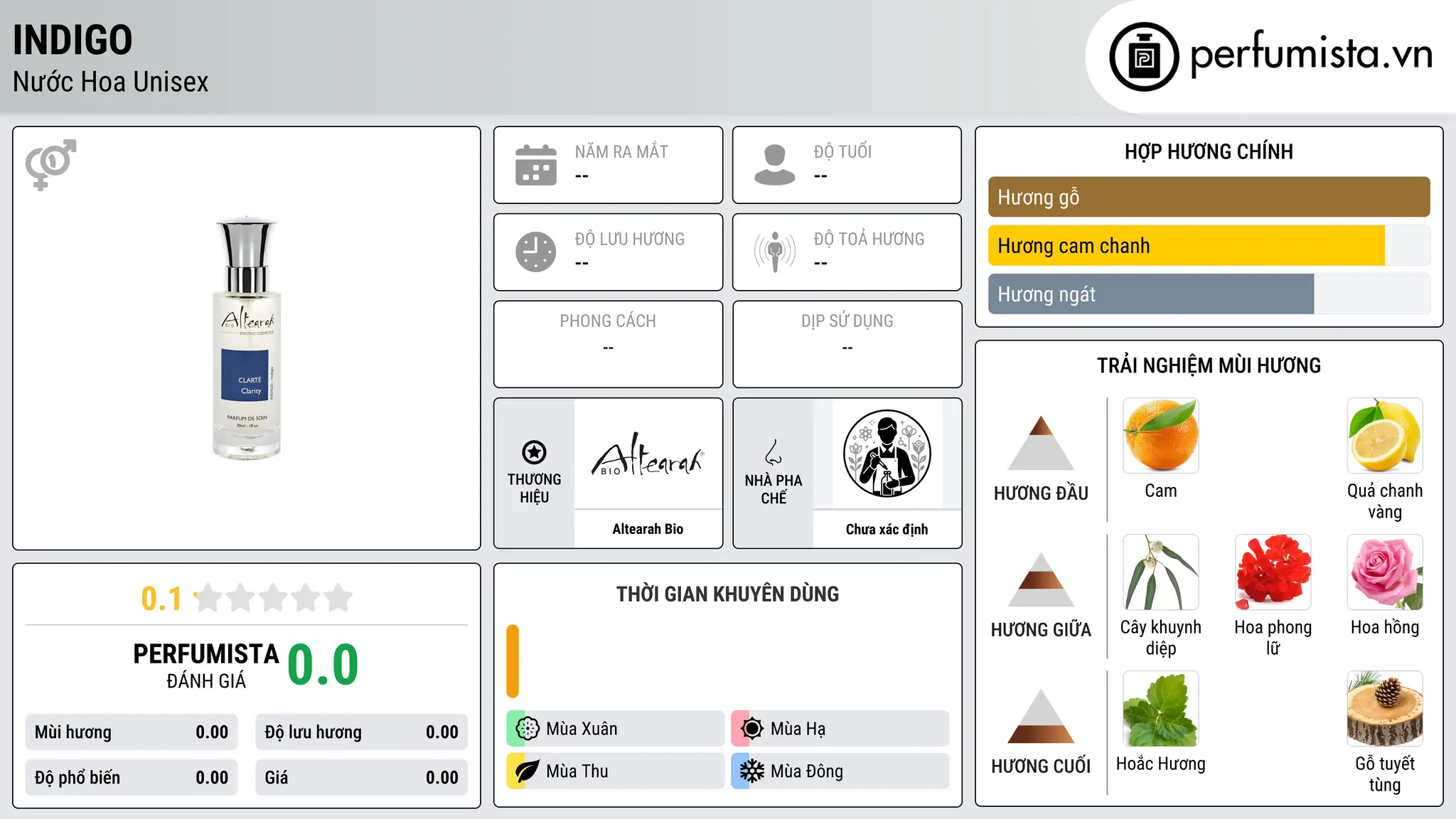Click the perfumista.vn perfume bottle logo icon

click(x=1144, y=57)
